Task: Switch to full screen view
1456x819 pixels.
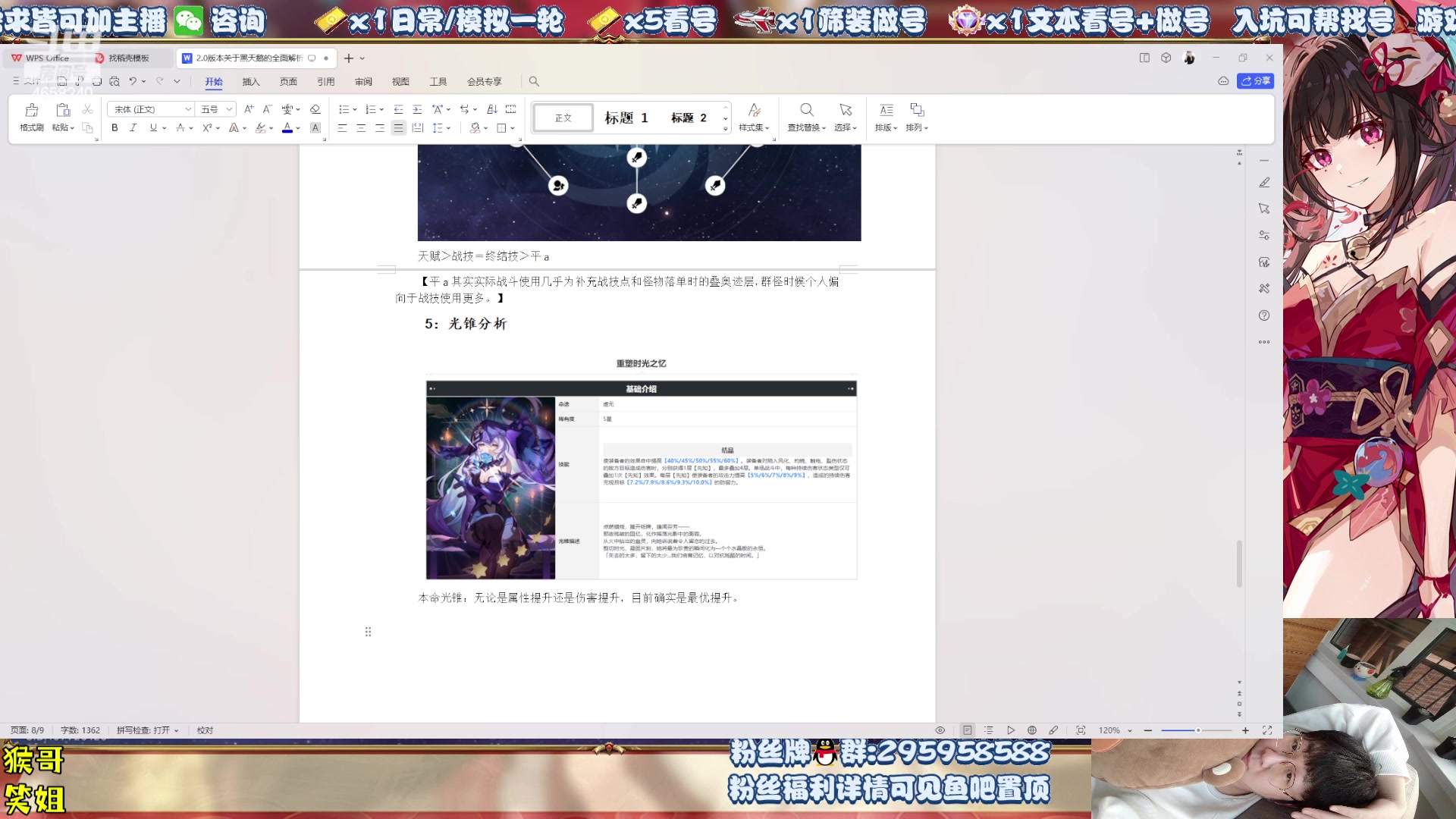Action: tap(1267, 730)
